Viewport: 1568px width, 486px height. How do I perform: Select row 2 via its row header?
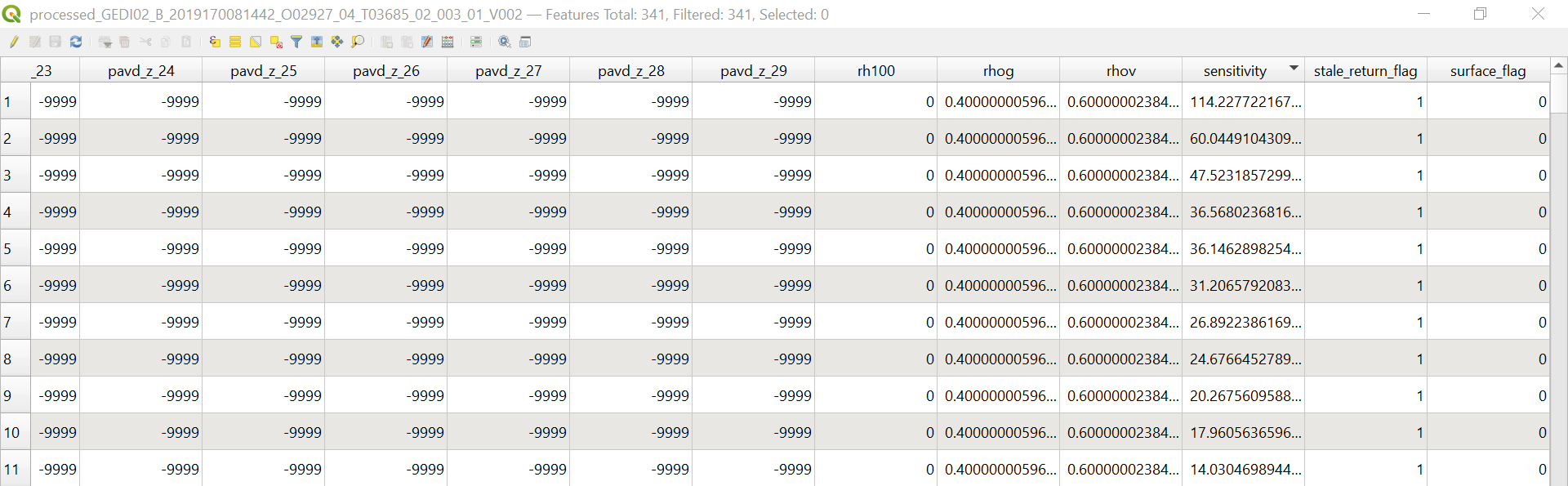coord(16,138)
